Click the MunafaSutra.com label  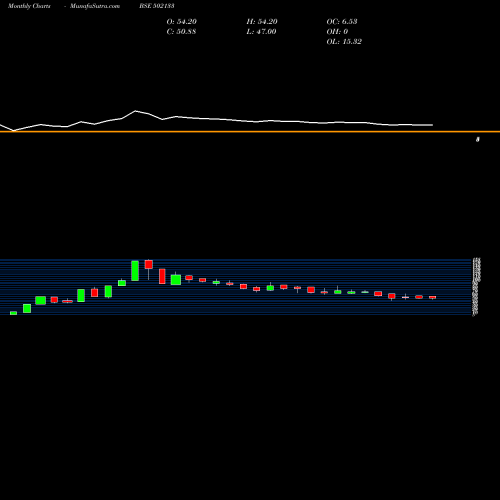point(95,6)
